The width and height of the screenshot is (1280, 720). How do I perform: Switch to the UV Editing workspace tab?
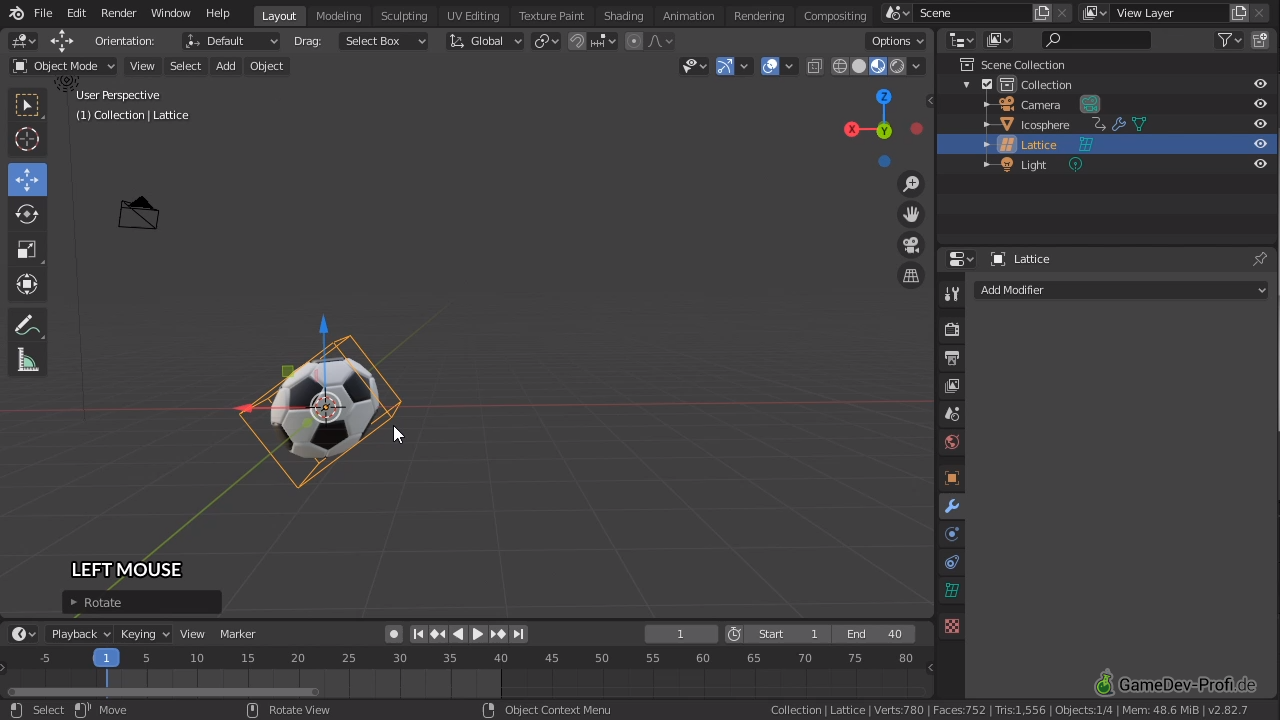tap(473, 16)
